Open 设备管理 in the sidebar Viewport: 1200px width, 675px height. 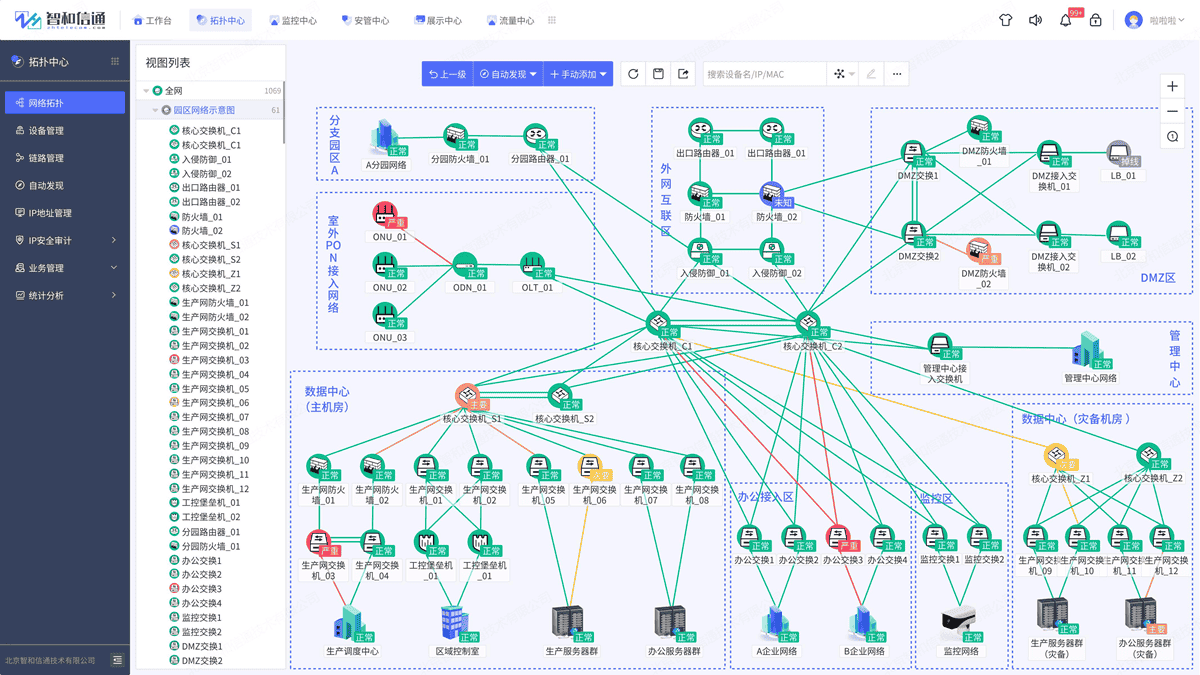[46, 130]
